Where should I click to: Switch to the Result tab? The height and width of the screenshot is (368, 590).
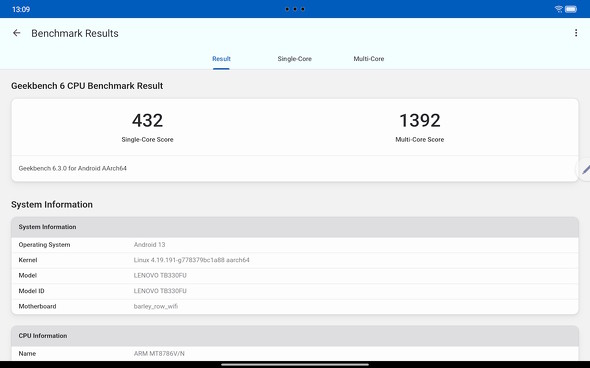pyautogui.click(x=221, y=59)
